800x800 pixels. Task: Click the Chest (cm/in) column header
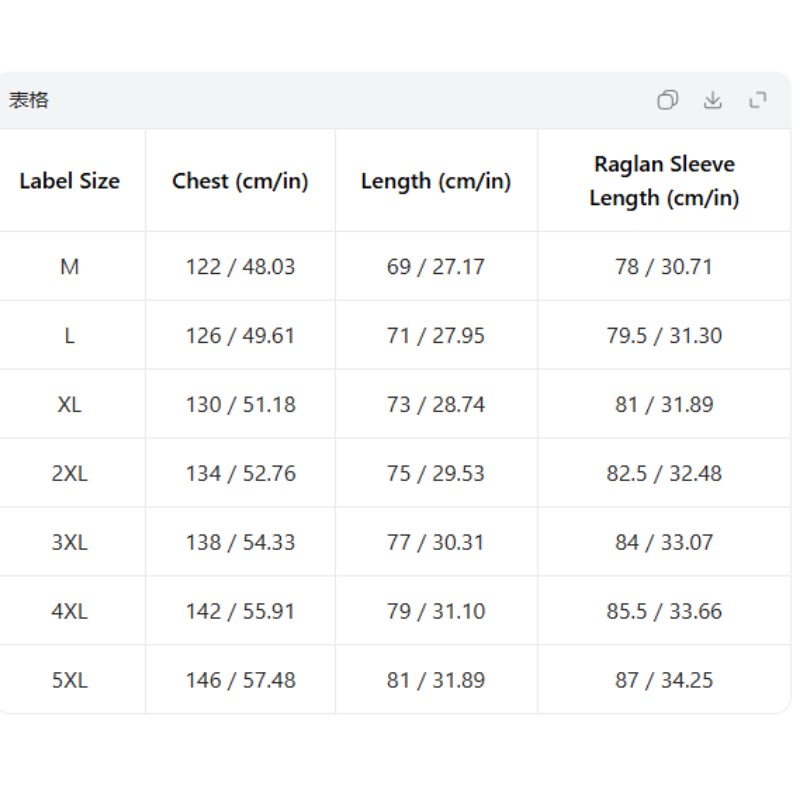point(240,181)
